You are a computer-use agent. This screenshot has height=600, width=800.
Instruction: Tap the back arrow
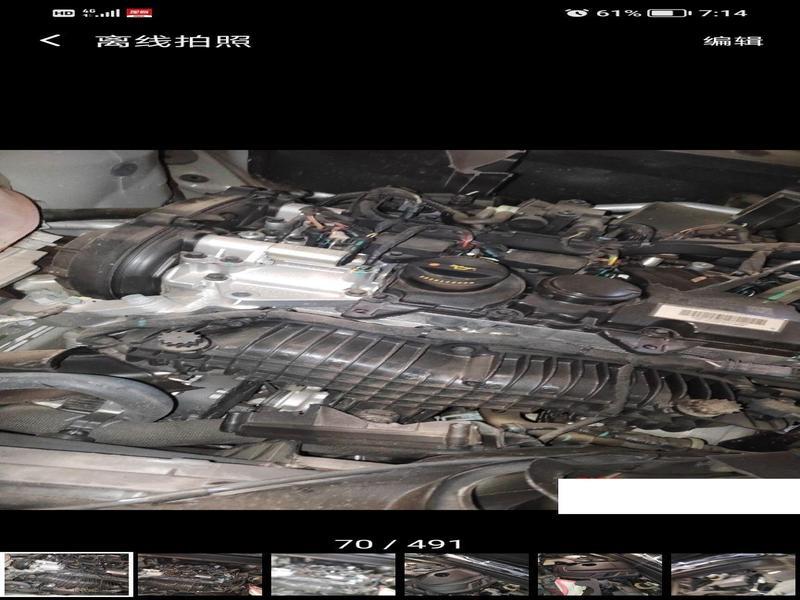point(50,41)
